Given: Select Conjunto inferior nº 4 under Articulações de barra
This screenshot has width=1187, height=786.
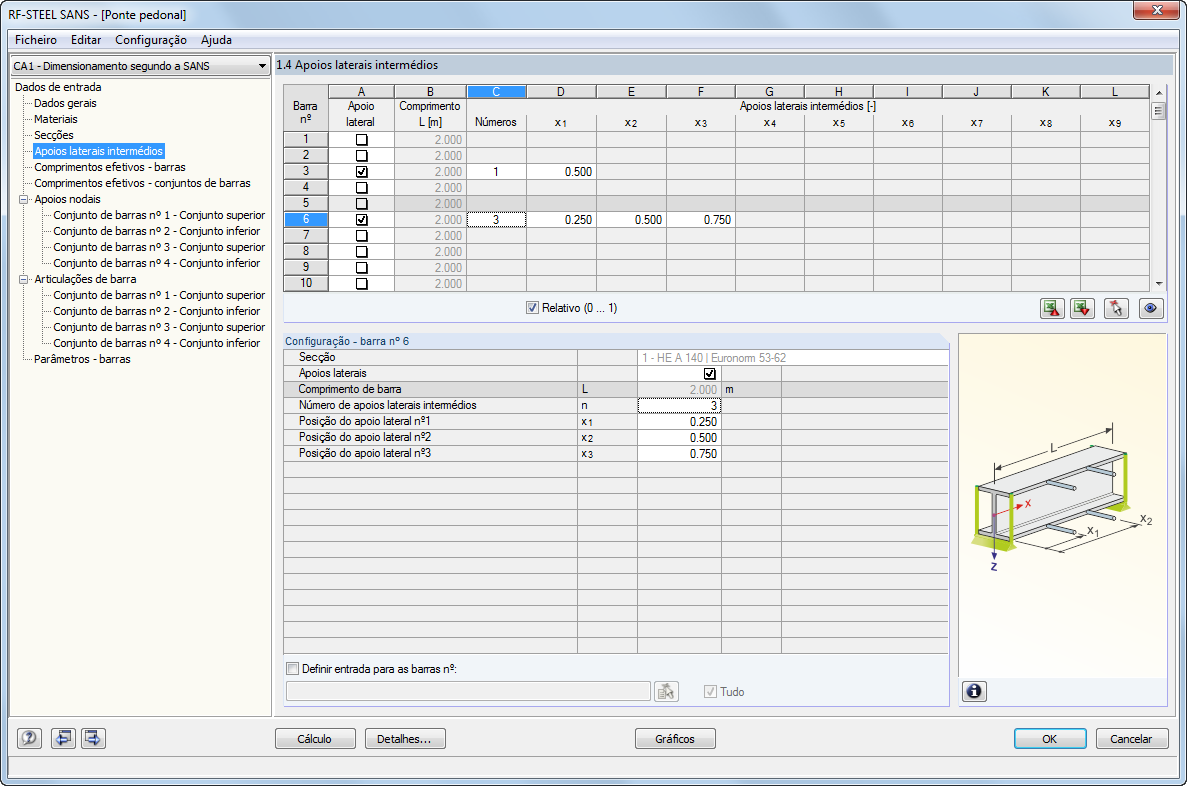Looking at the screenshot, I should [156, 343].
